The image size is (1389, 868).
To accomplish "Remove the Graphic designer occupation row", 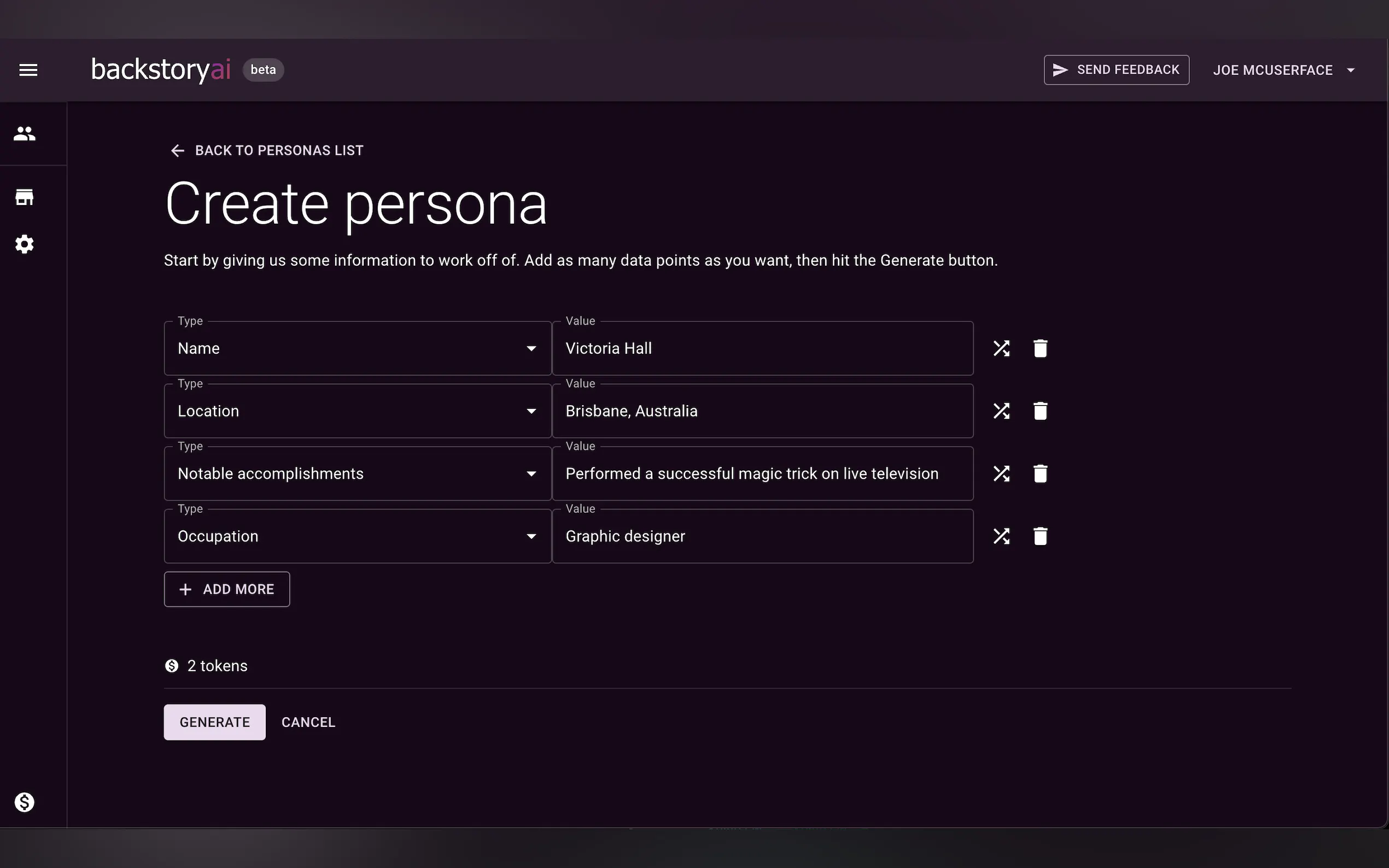I will [x=1040, y=536].
